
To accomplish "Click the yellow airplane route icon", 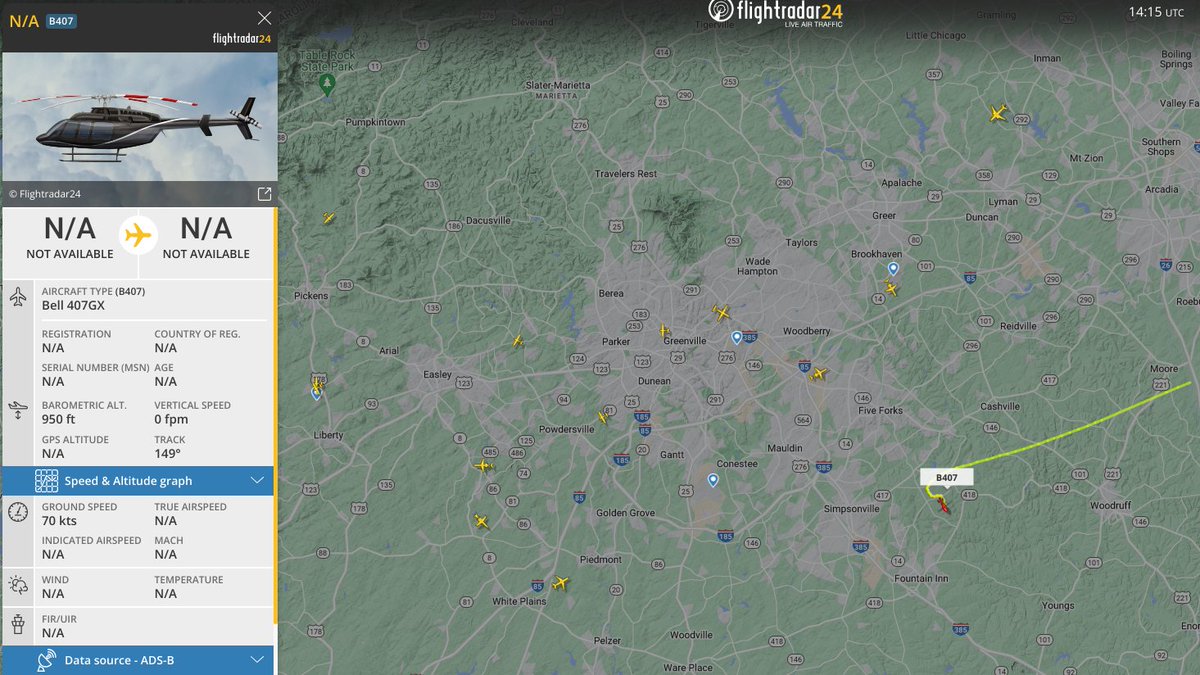I will (x=138, y=236).
